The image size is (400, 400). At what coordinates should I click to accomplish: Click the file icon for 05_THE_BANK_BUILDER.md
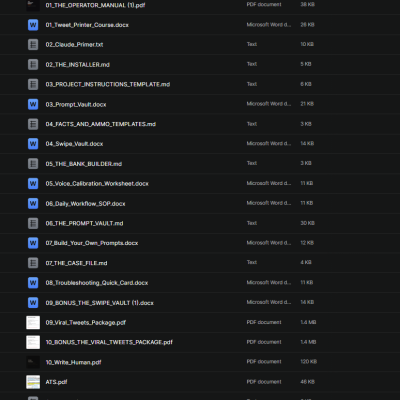point(33,164)
